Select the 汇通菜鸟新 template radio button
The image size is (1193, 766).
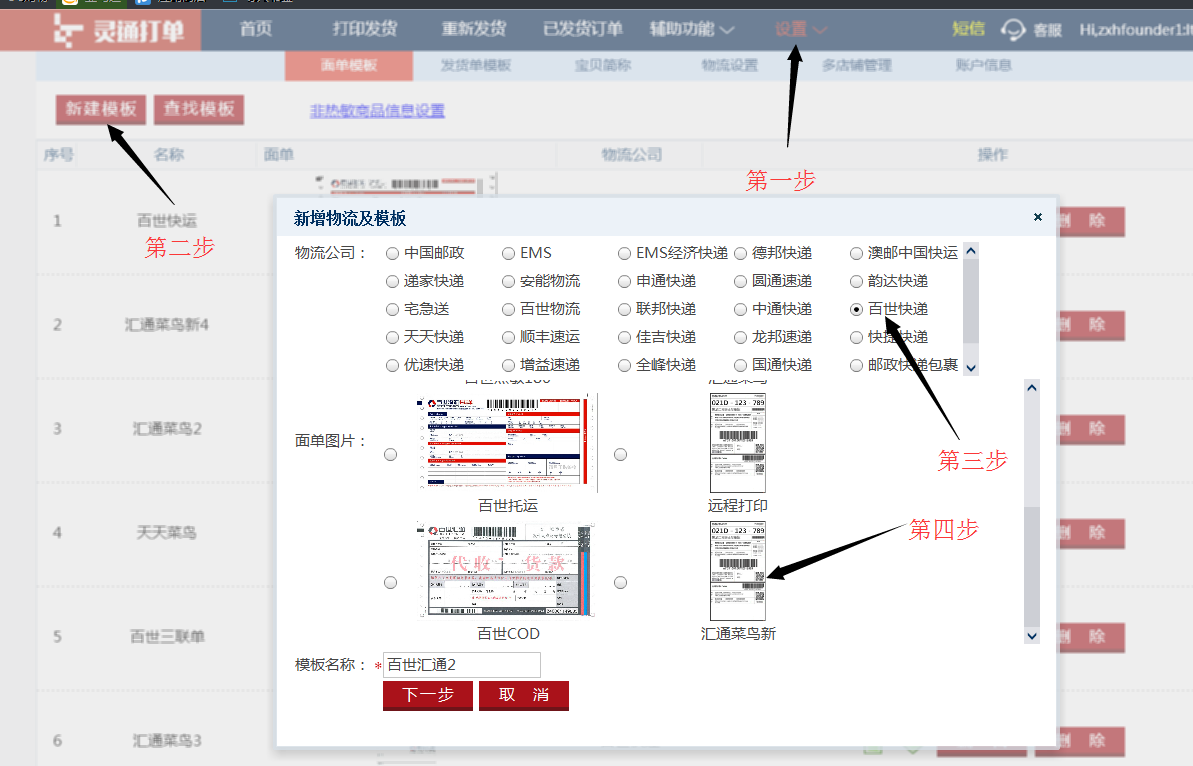point(621,582)
